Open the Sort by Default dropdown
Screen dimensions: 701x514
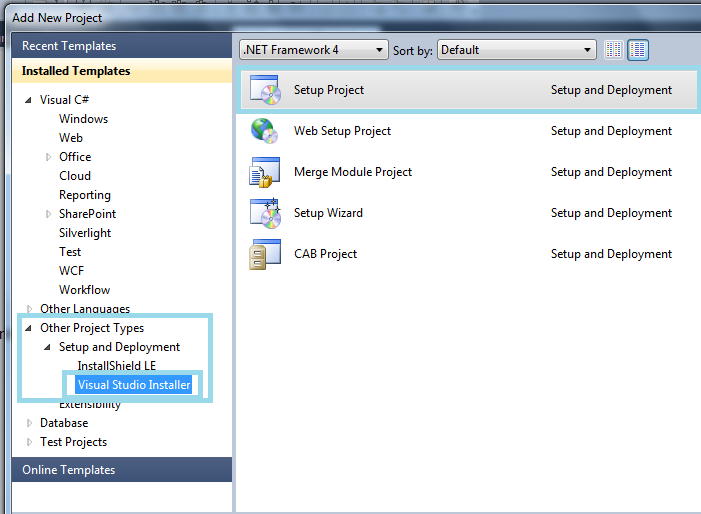[x=517, y=50]
